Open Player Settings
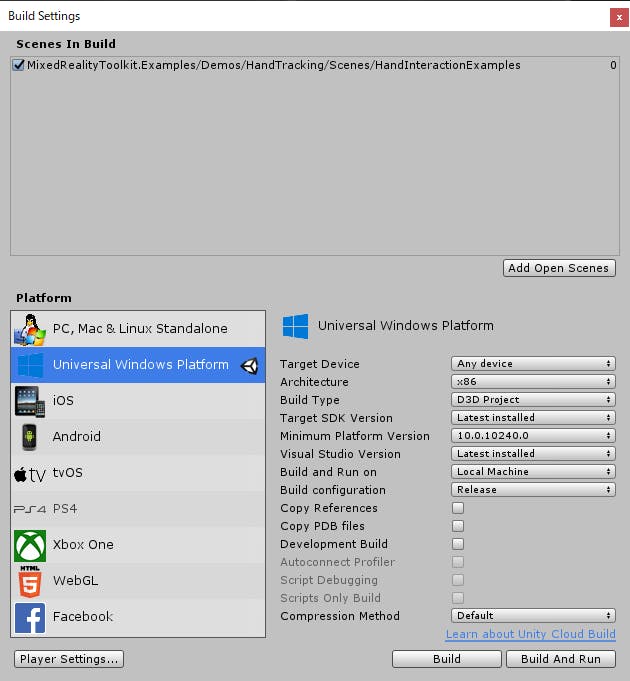The image size is (630, 681). (x=69, y=659)
